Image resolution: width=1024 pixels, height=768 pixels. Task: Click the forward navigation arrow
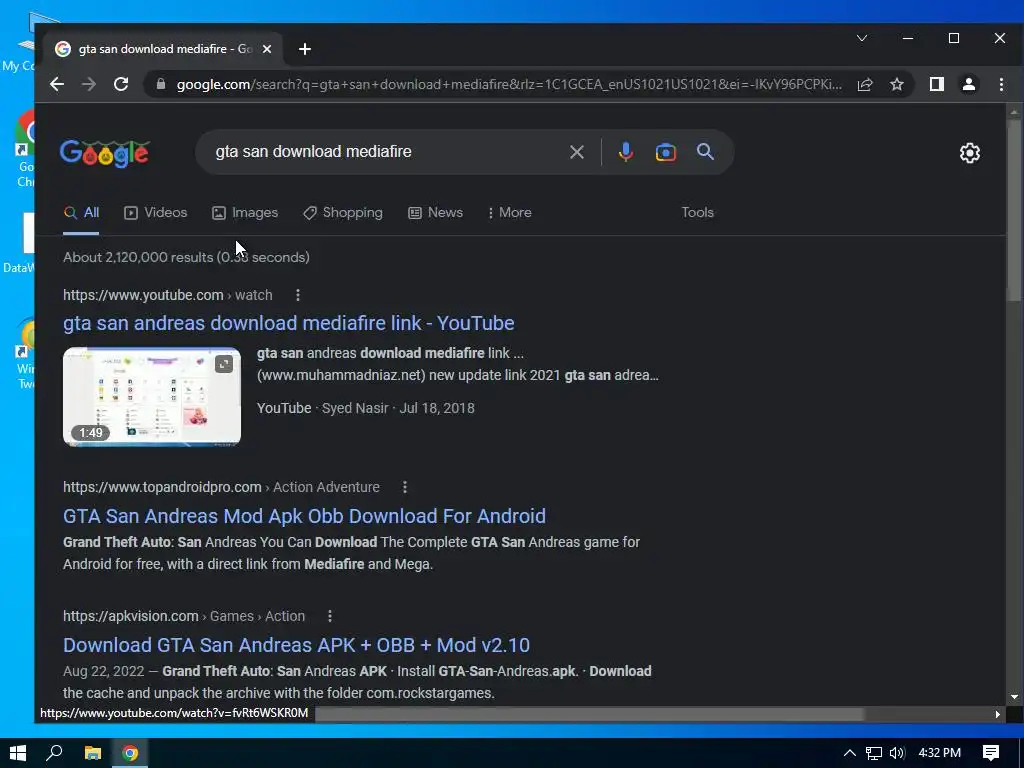click(89, 84)
